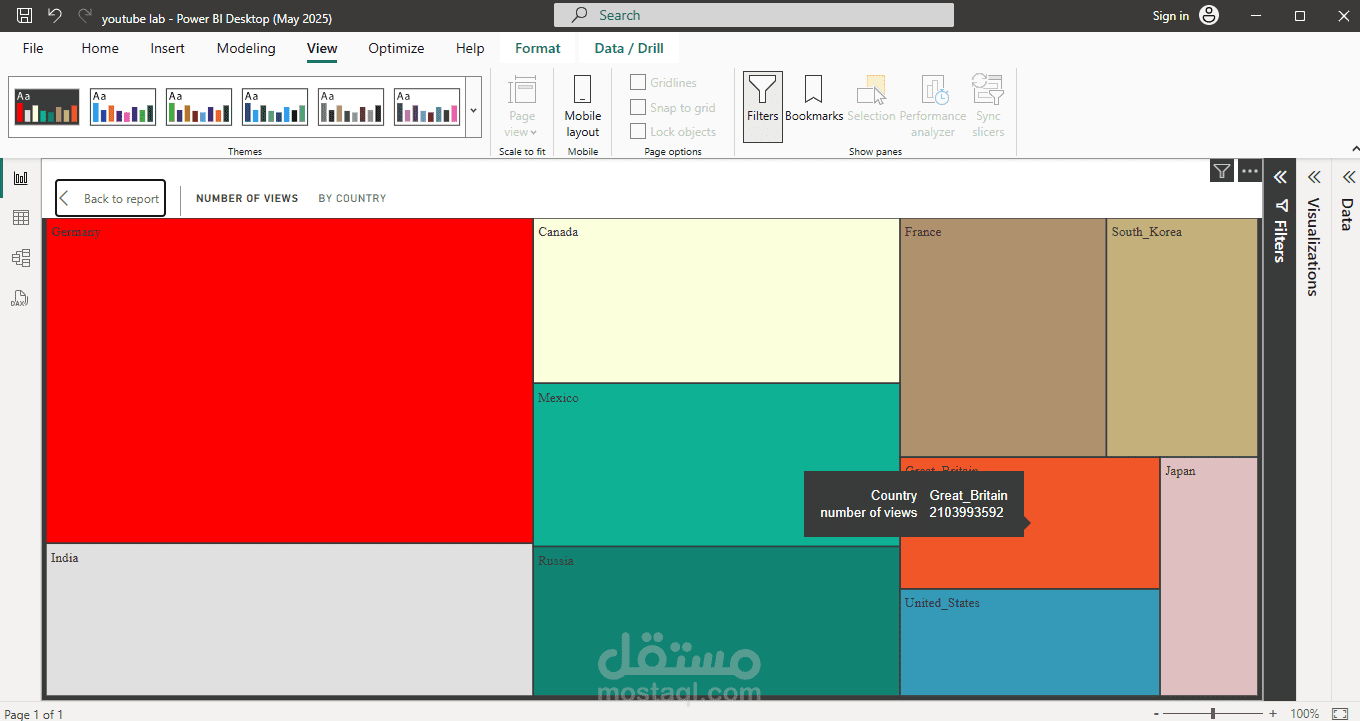Switch to the Format tab
Image resolution: width=1360 pixels, height=721 pixels.
click(x=538, y=48)
